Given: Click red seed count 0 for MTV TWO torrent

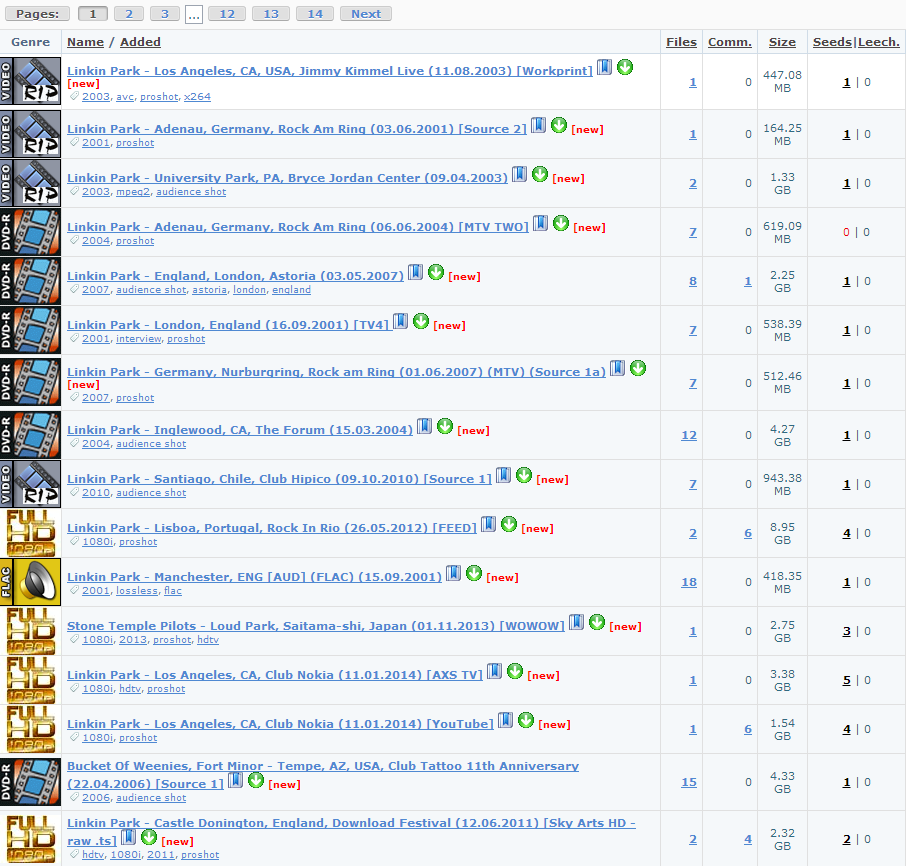Looking at the screenshot, I should [846, 232].
